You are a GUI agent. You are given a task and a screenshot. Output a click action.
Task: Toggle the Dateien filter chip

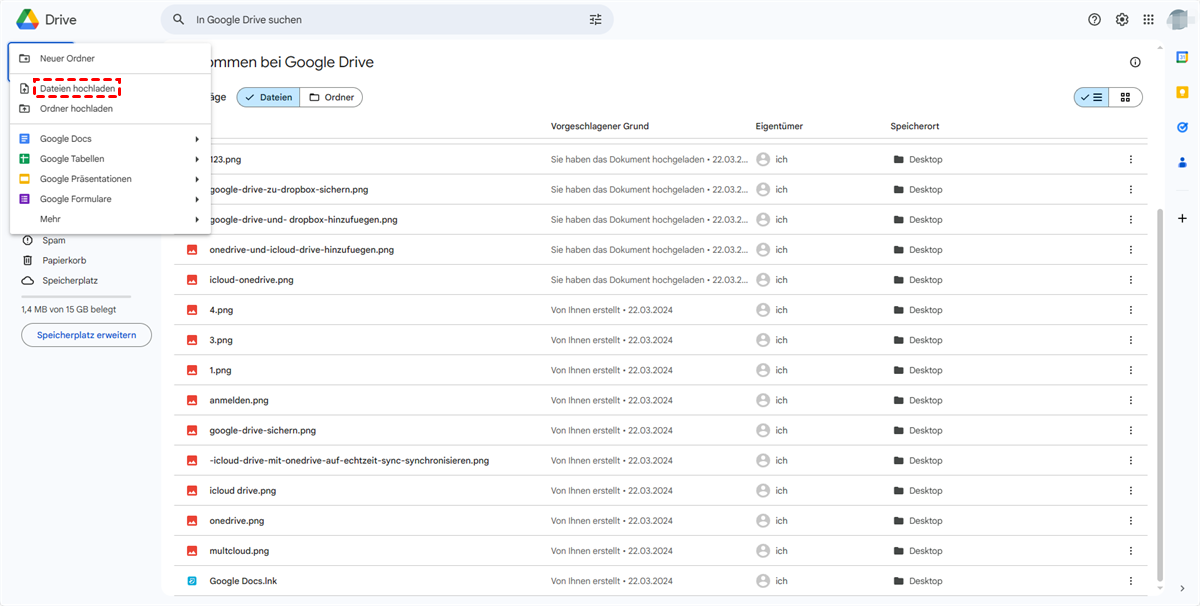pyautogui.click(x=268, y=97)
